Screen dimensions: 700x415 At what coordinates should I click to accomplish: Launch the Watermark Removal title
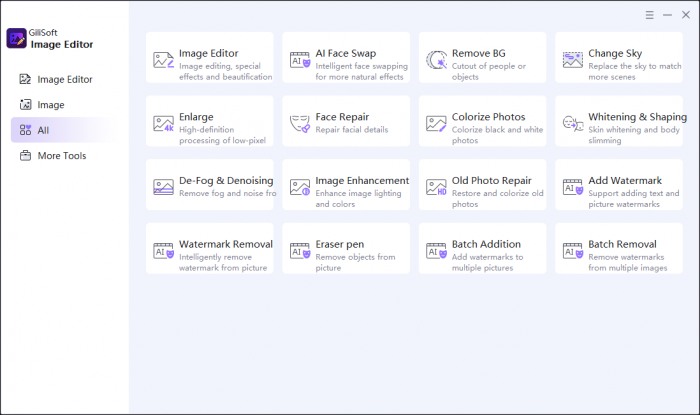[225, 245]
